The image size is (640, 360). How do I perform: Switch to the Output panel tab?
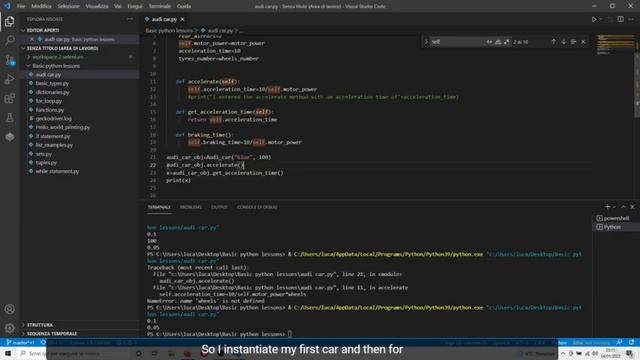coord(219,207)
